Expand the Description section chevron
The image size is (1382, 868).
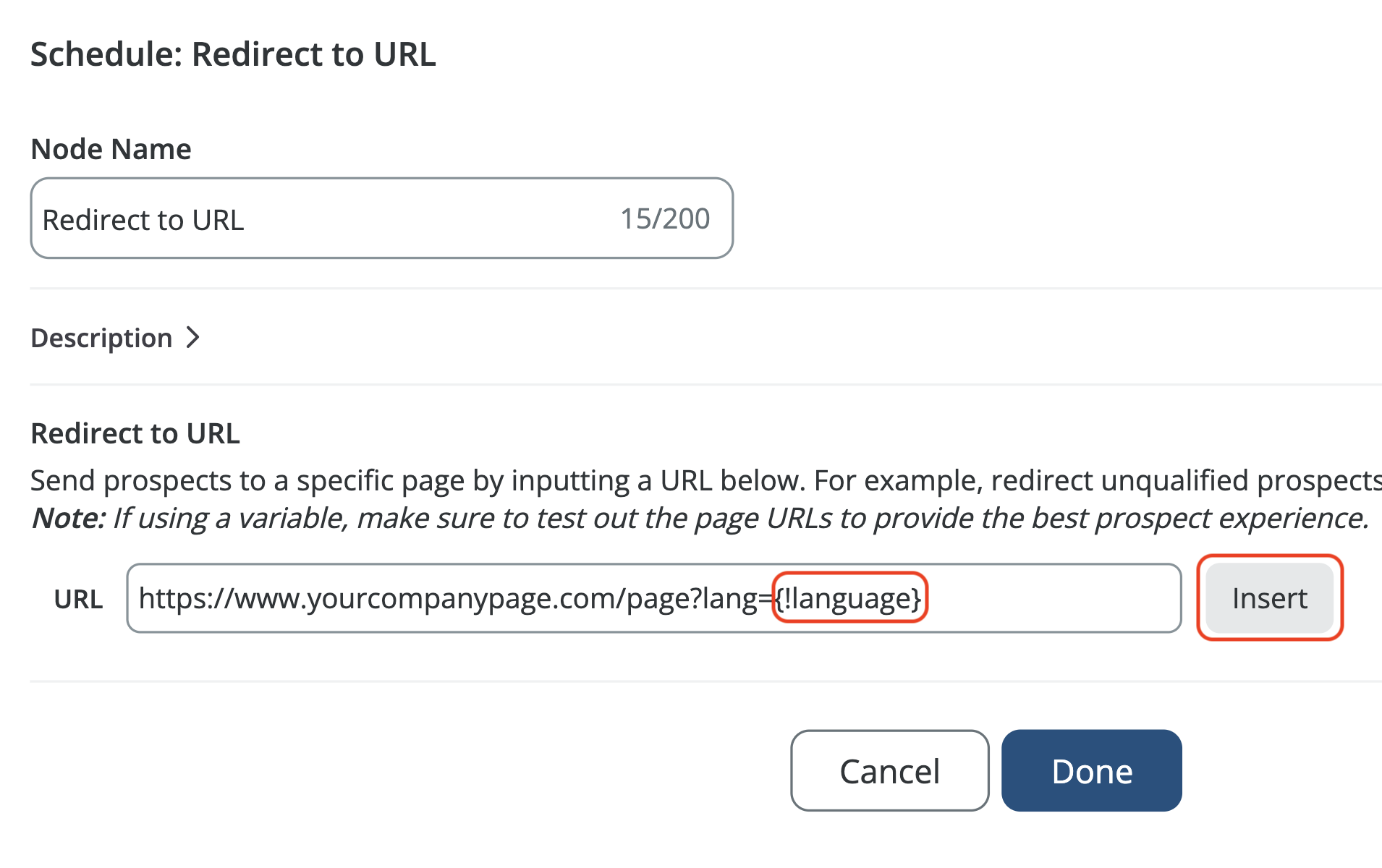click(x=192, y=338)
